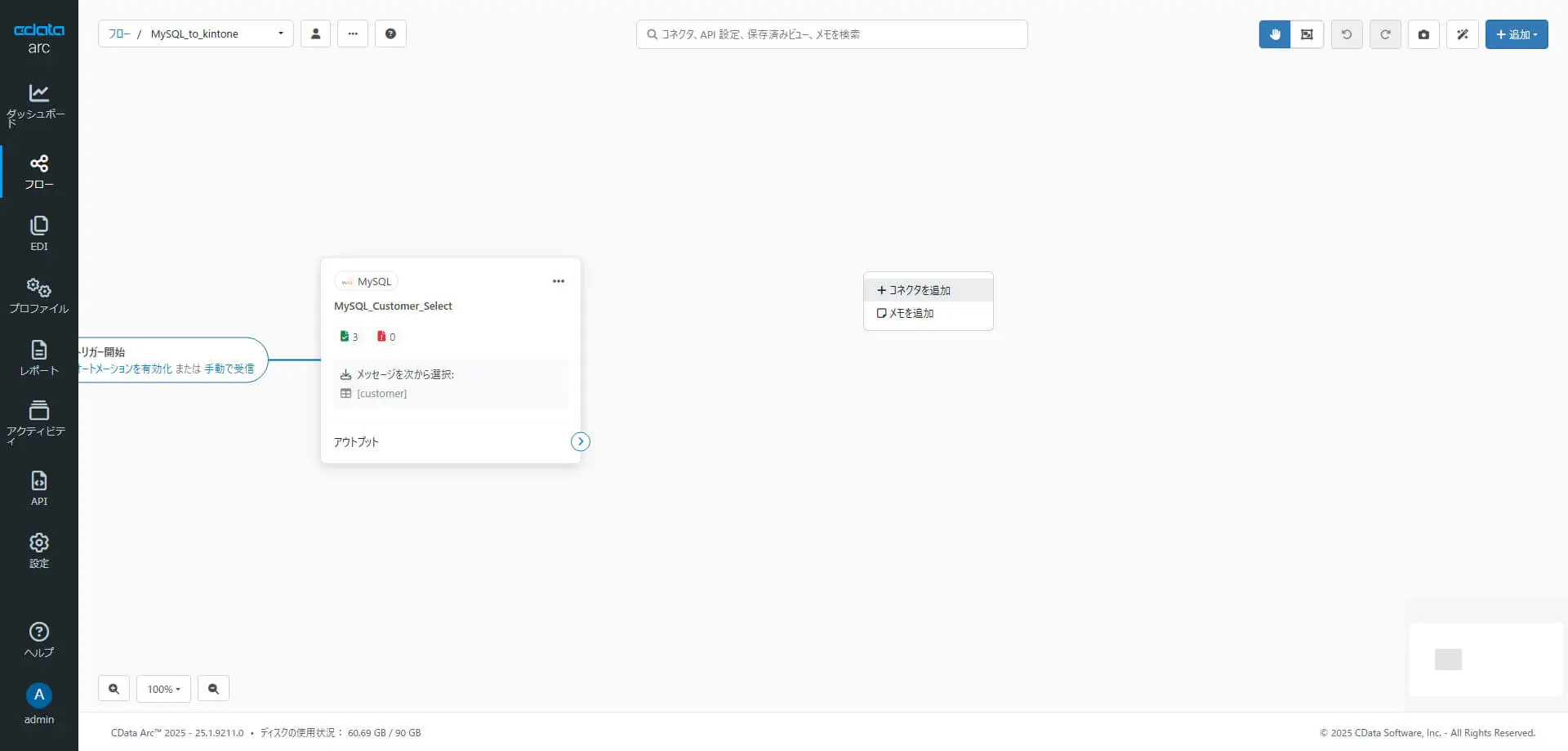The width and height of the screenshot is (1568, 751).
Task: Open the Profile page in sidebar
Action: (x=38, y=295)
